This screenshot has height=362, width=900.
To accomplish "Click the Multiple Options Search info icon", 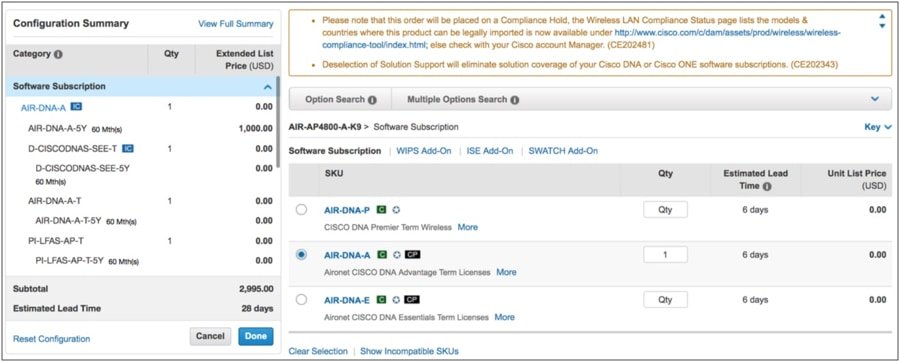I will (514, 100).
